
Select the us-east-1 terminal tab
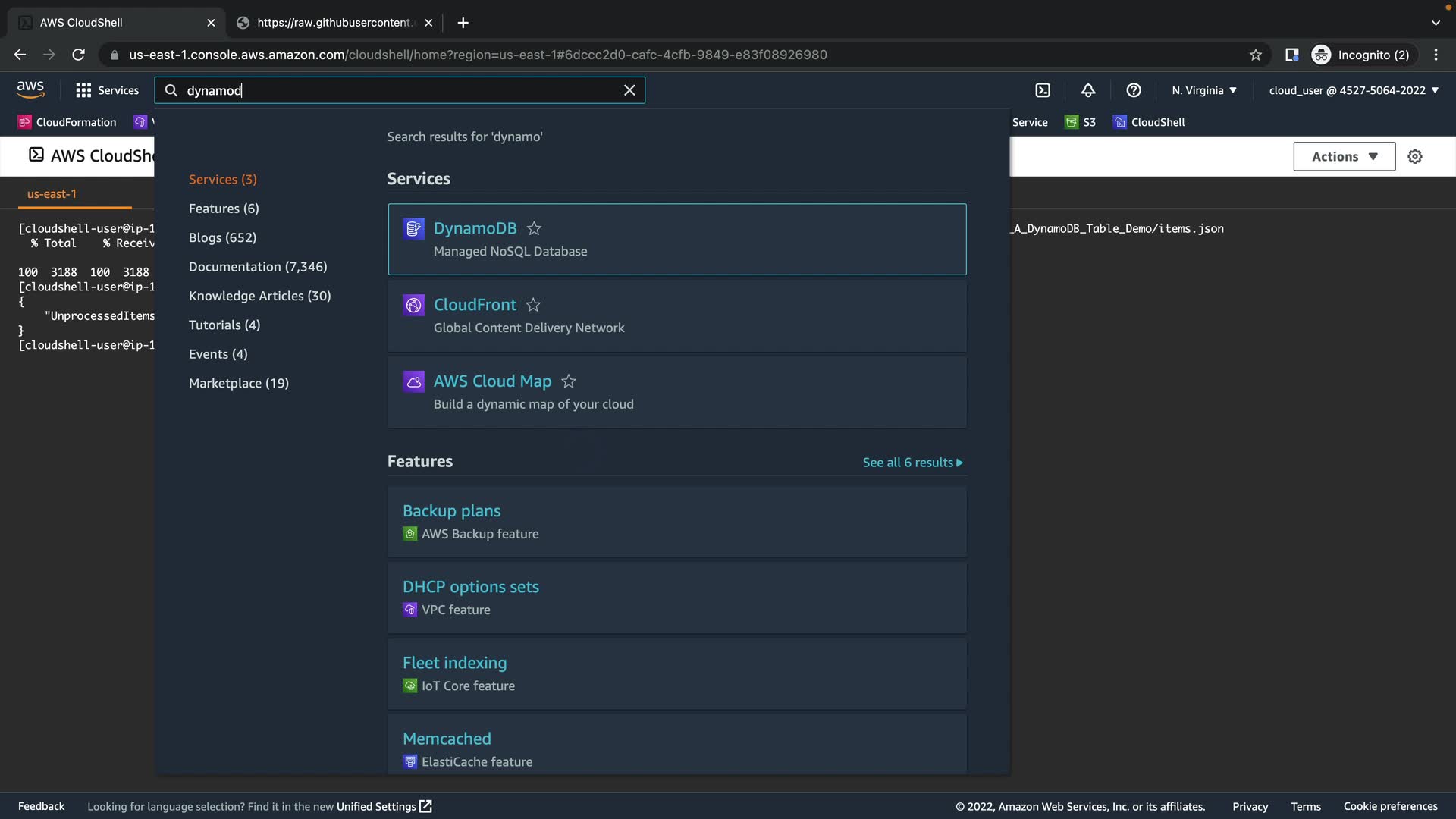pos(52,194)
